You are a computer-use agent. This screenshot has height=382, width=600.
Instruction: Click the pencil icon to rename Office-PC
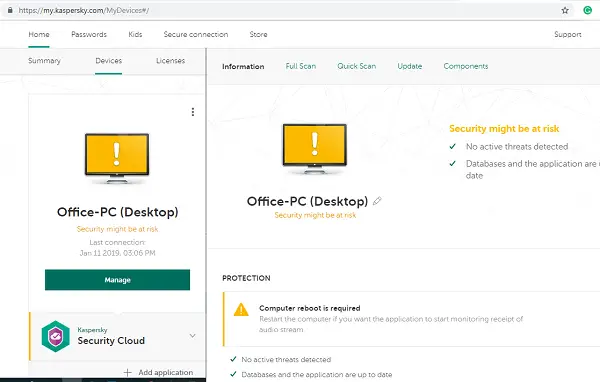[x=377, y=201]
